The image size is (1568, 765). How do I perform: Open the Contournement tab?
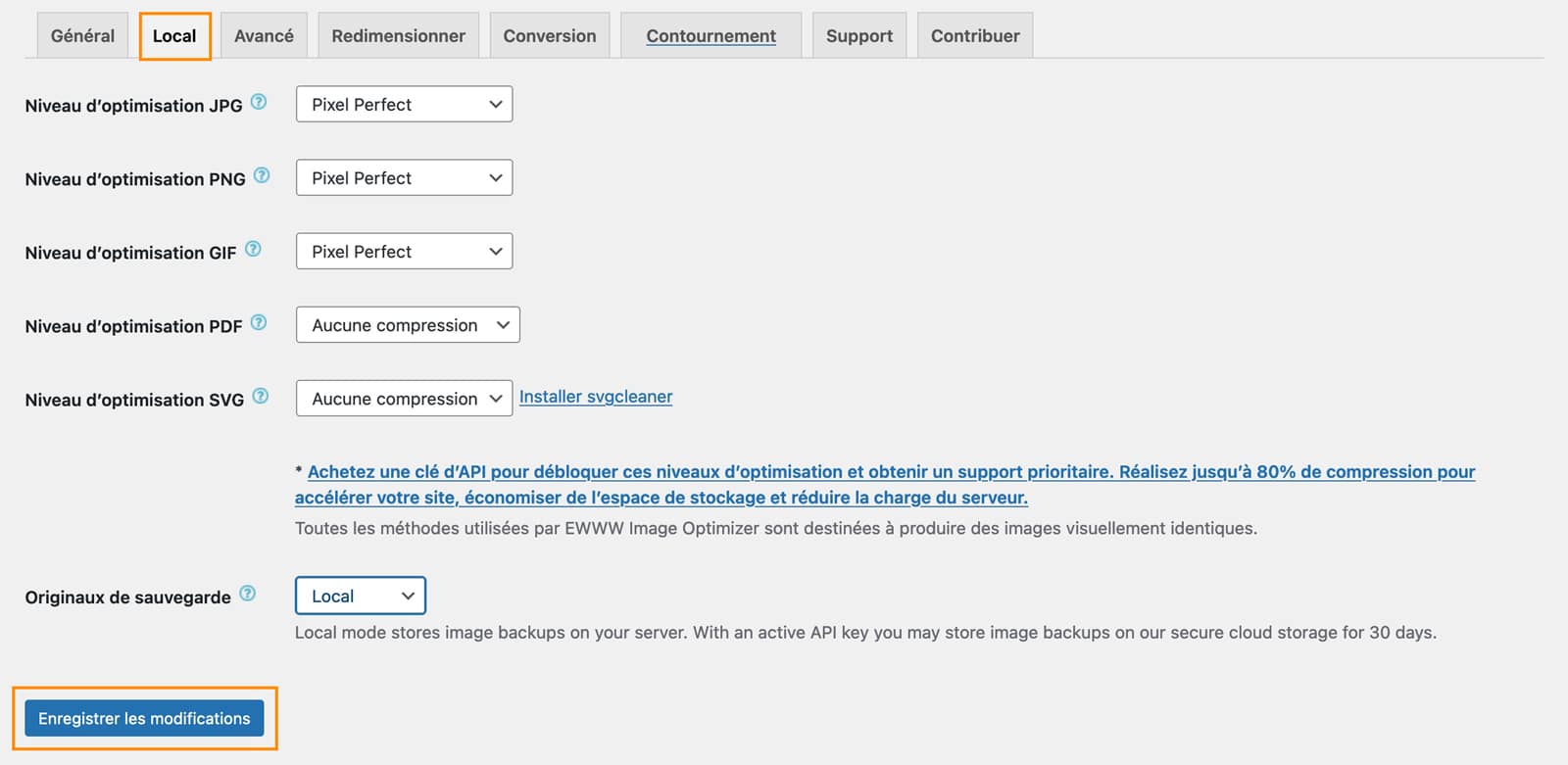[x=710, y=36]
